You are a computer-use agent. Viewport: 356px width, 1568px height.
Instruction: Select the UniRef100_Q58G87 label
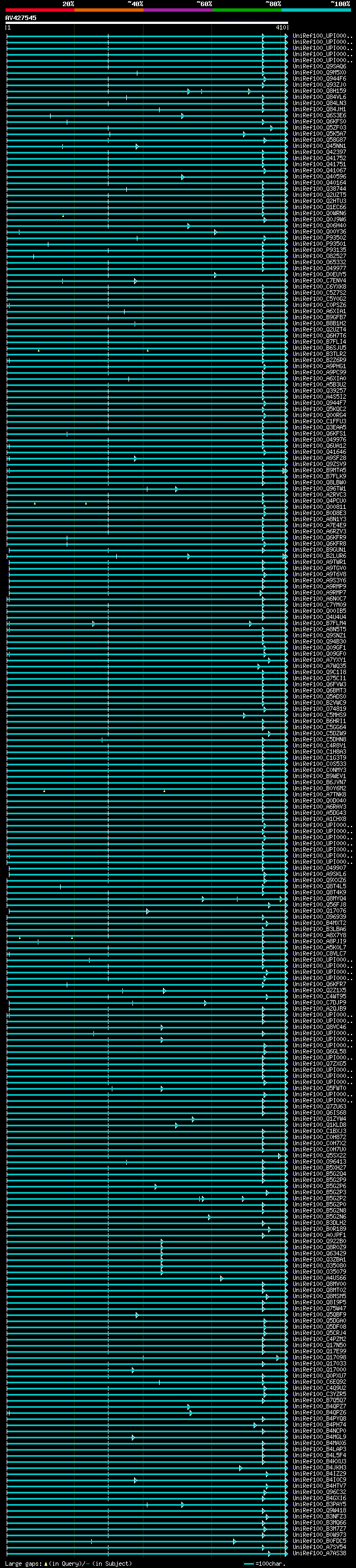(319, 140)
